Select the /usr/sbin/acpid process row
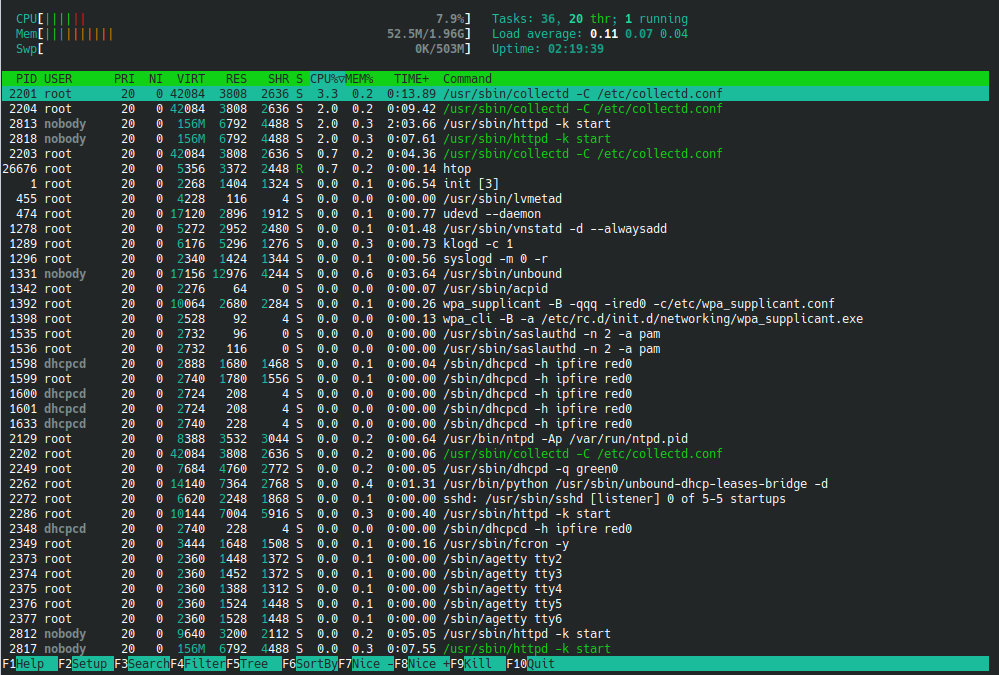This screenshot has width=999, height=675. (x=495, y=288)
